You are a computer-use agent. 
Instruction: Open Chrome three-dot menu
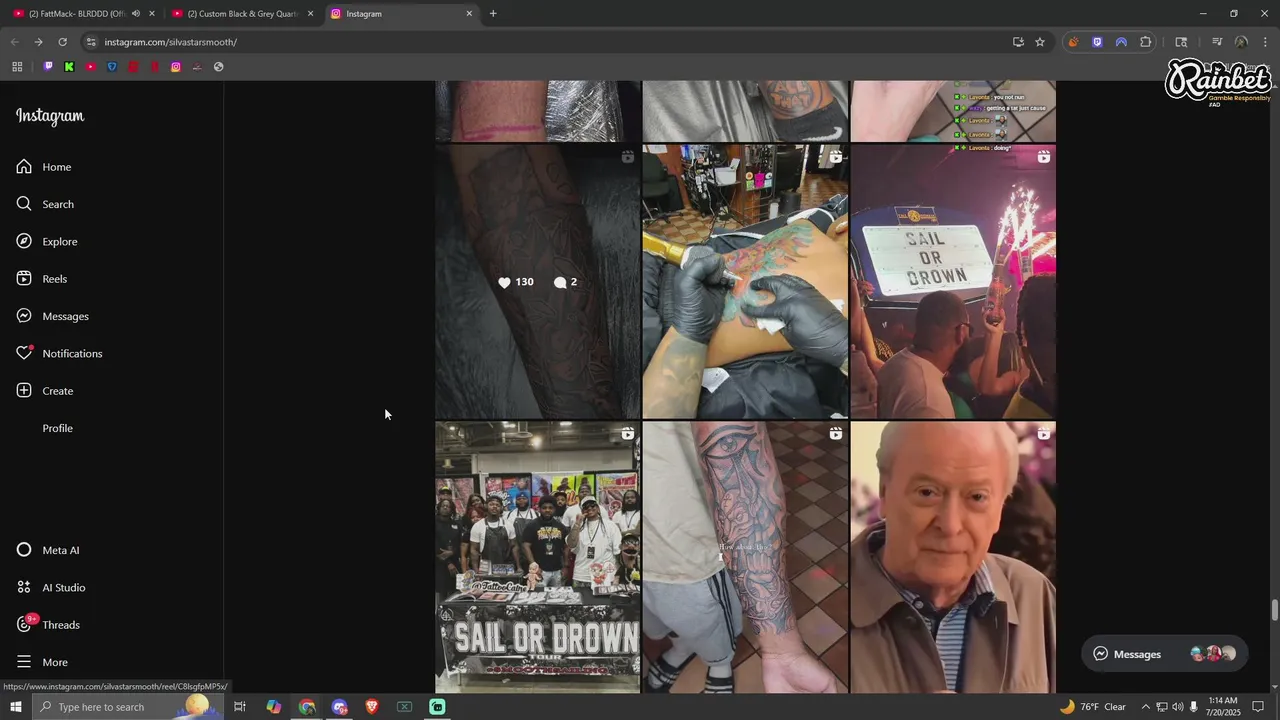(1264, 42)
